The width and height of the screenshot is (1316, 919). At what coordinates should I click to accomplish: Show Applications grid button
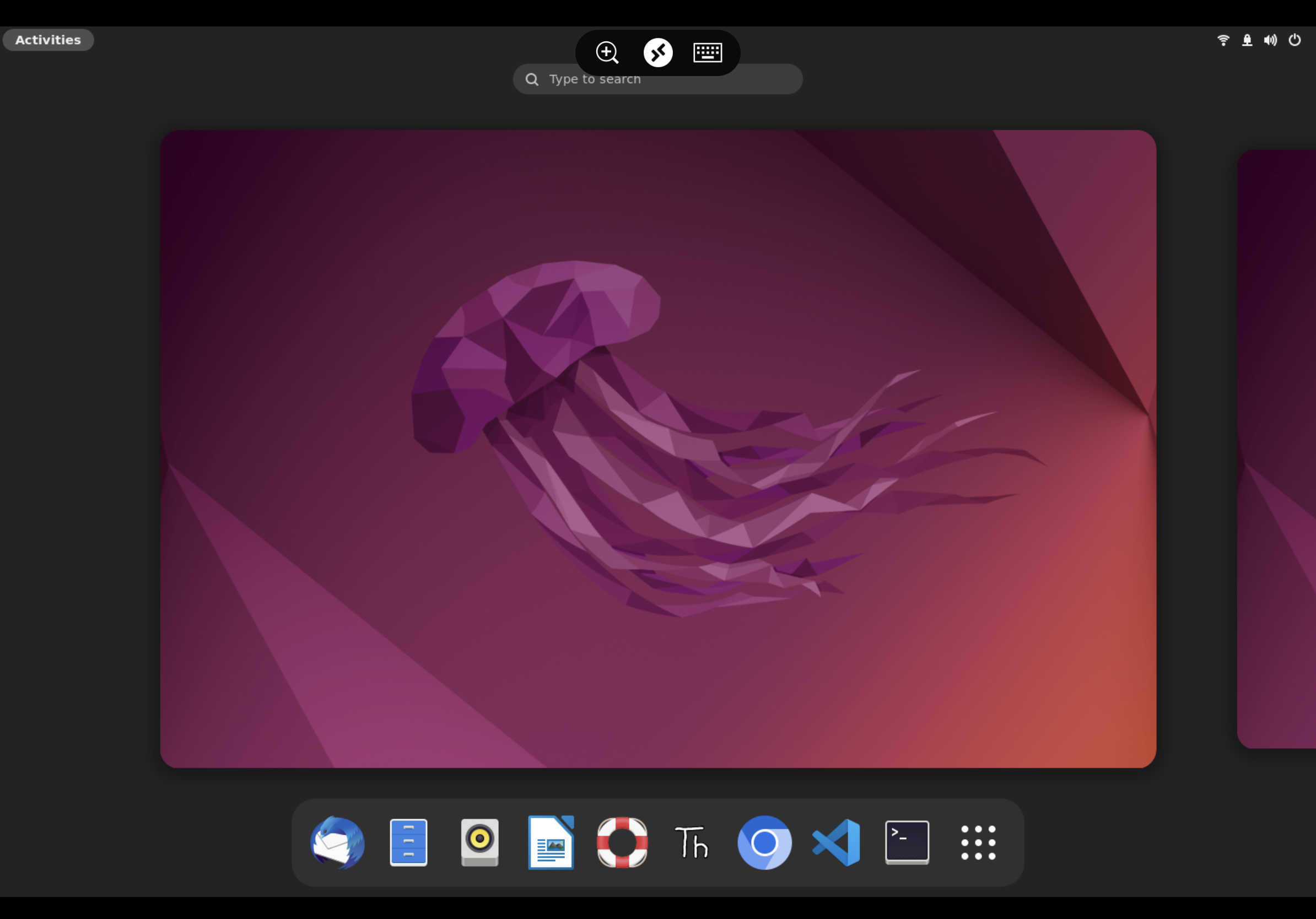click(978, 842)
